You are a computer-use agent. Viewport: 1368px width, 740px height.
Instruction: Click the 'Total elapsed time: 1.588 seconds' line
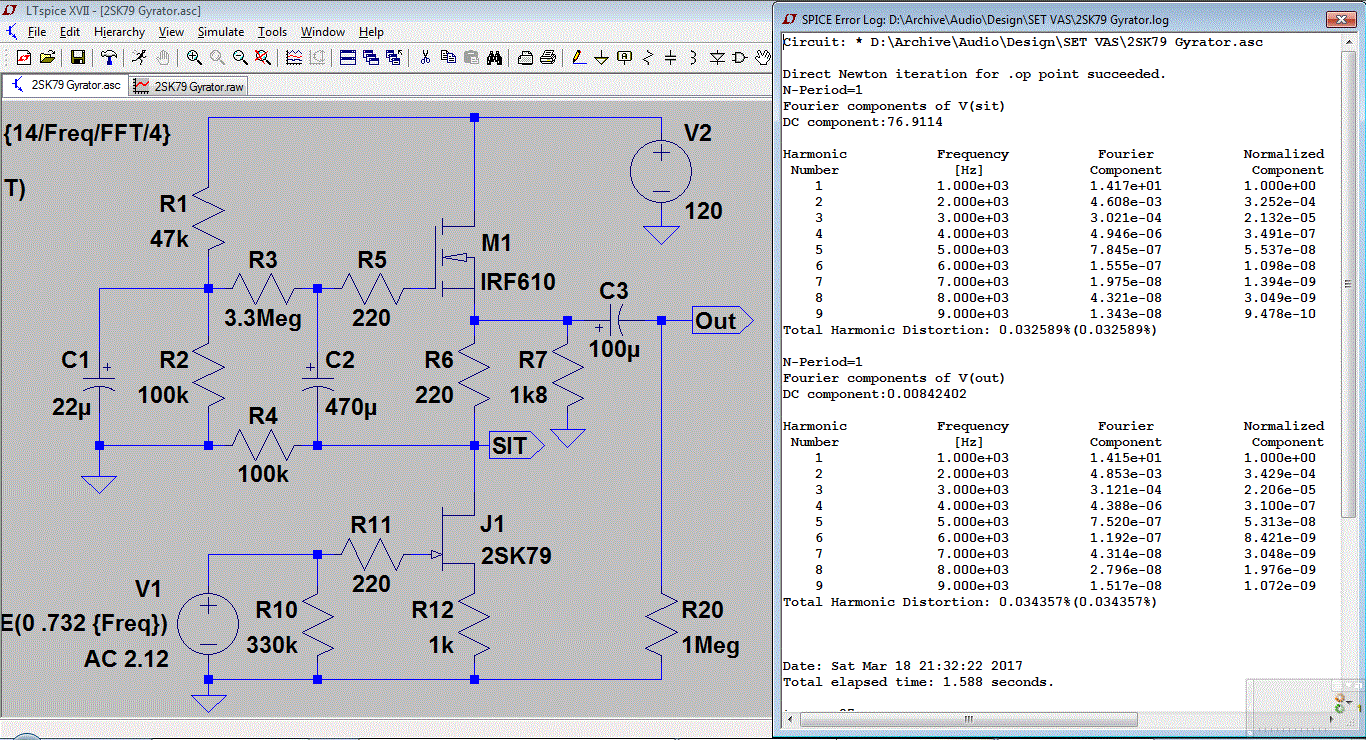[x=918, y=682]
